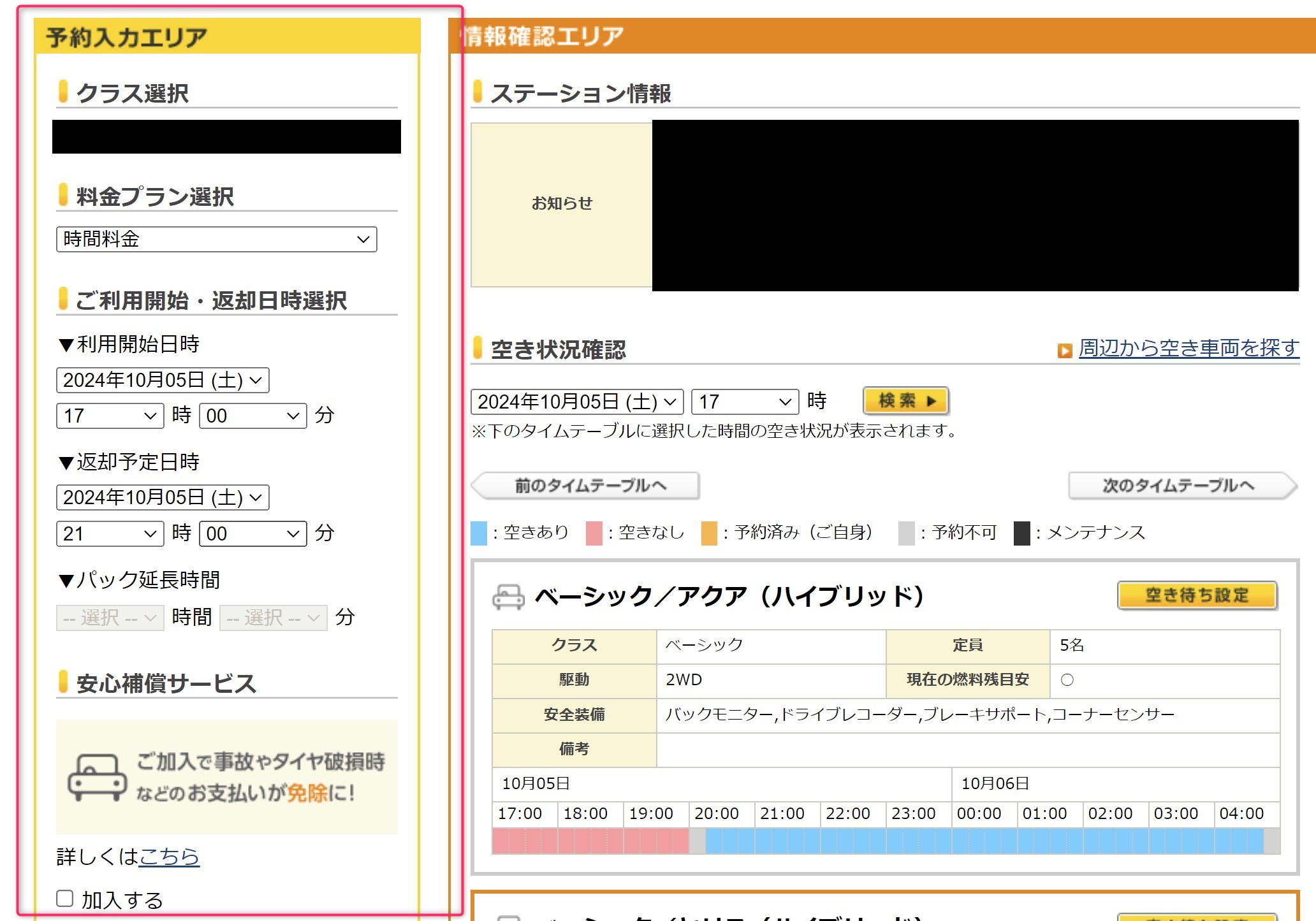Go to 前のタイムテーブルへ
The height and width of the screenshot is (921, 1316).
click(x=585, y=486)
